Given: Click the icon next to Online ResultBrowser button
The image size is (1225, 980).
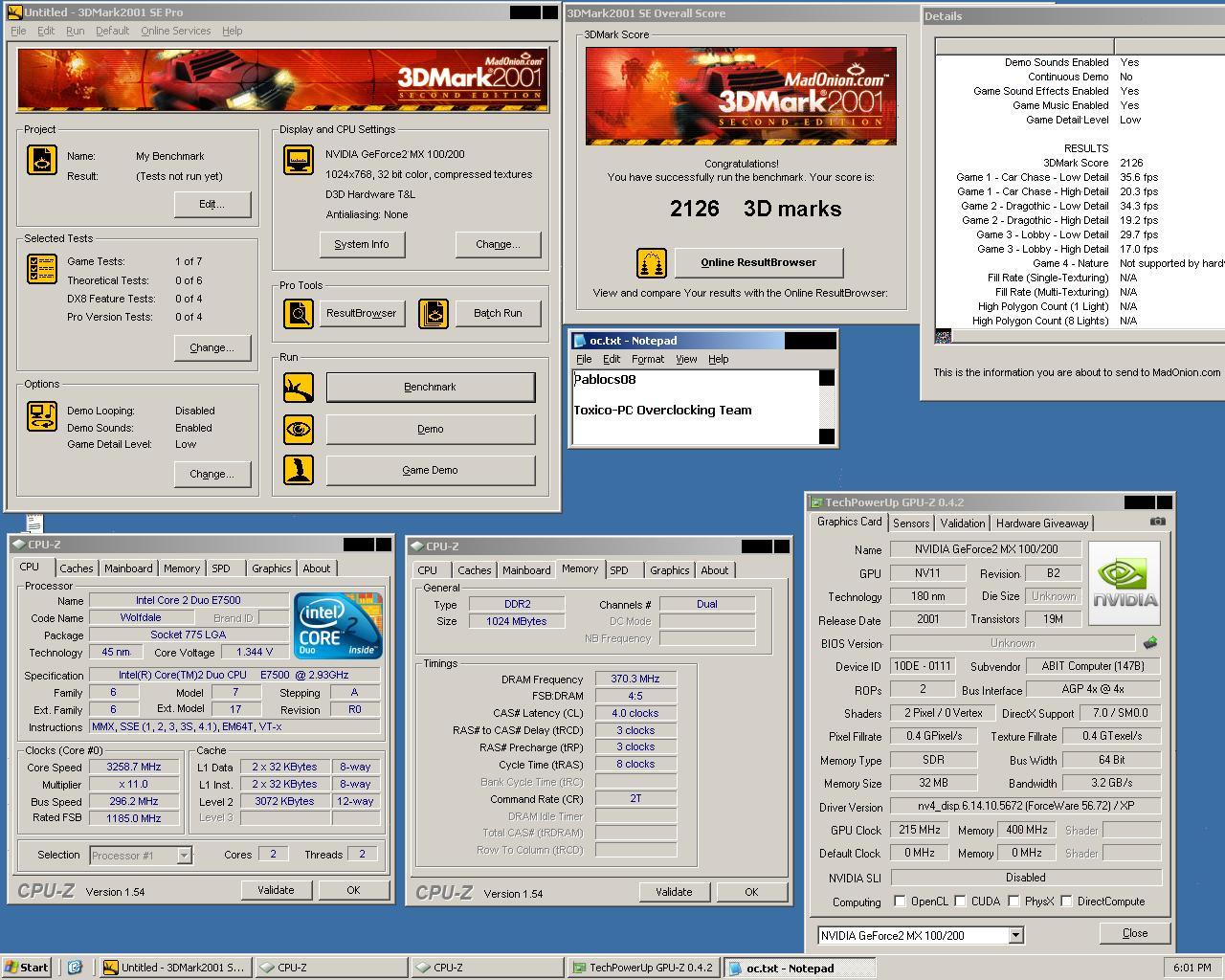Looking at the screenshot, I should pos(652,263).
